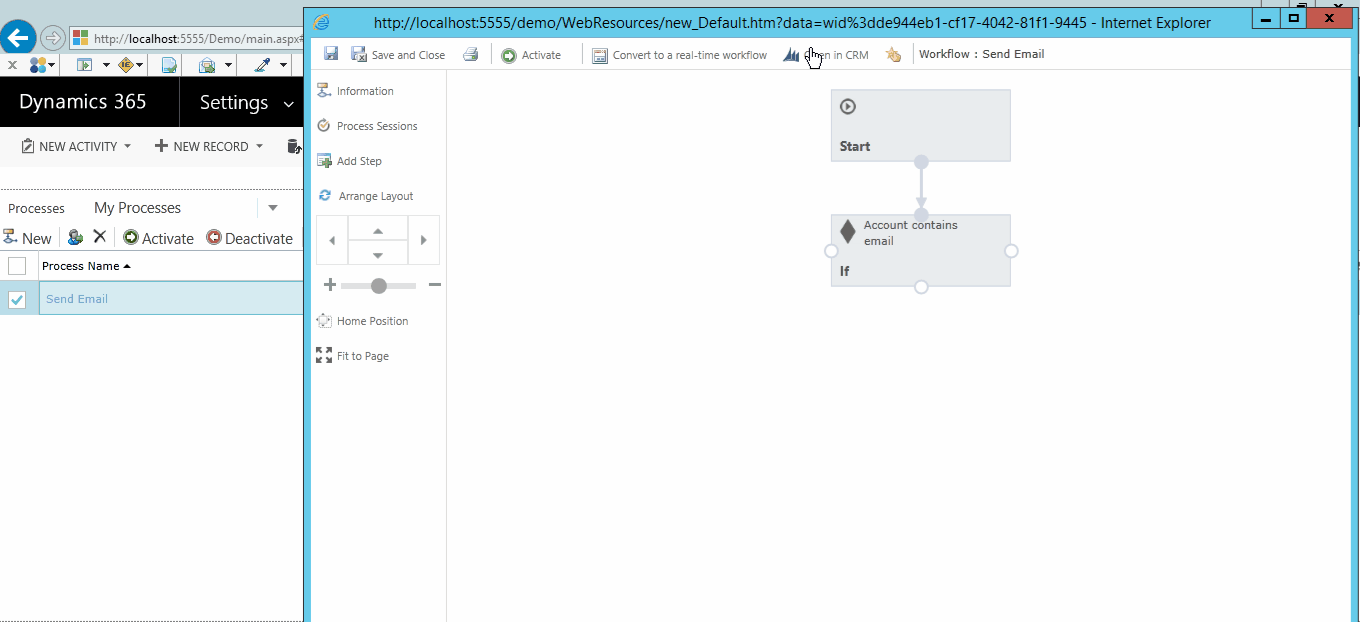
Task: Click the Arrange Layout refresh icon
Action: 324,196
